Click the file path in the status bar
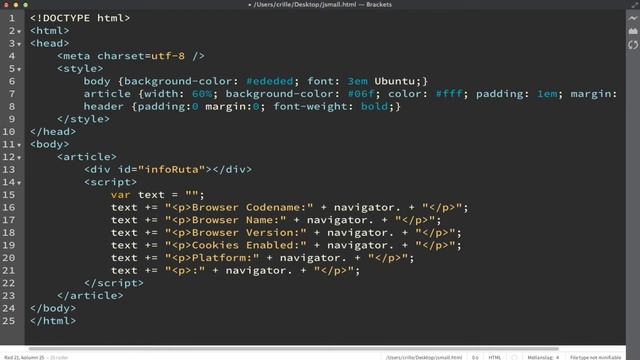This screenshot has width=640, height=360. 424,357
